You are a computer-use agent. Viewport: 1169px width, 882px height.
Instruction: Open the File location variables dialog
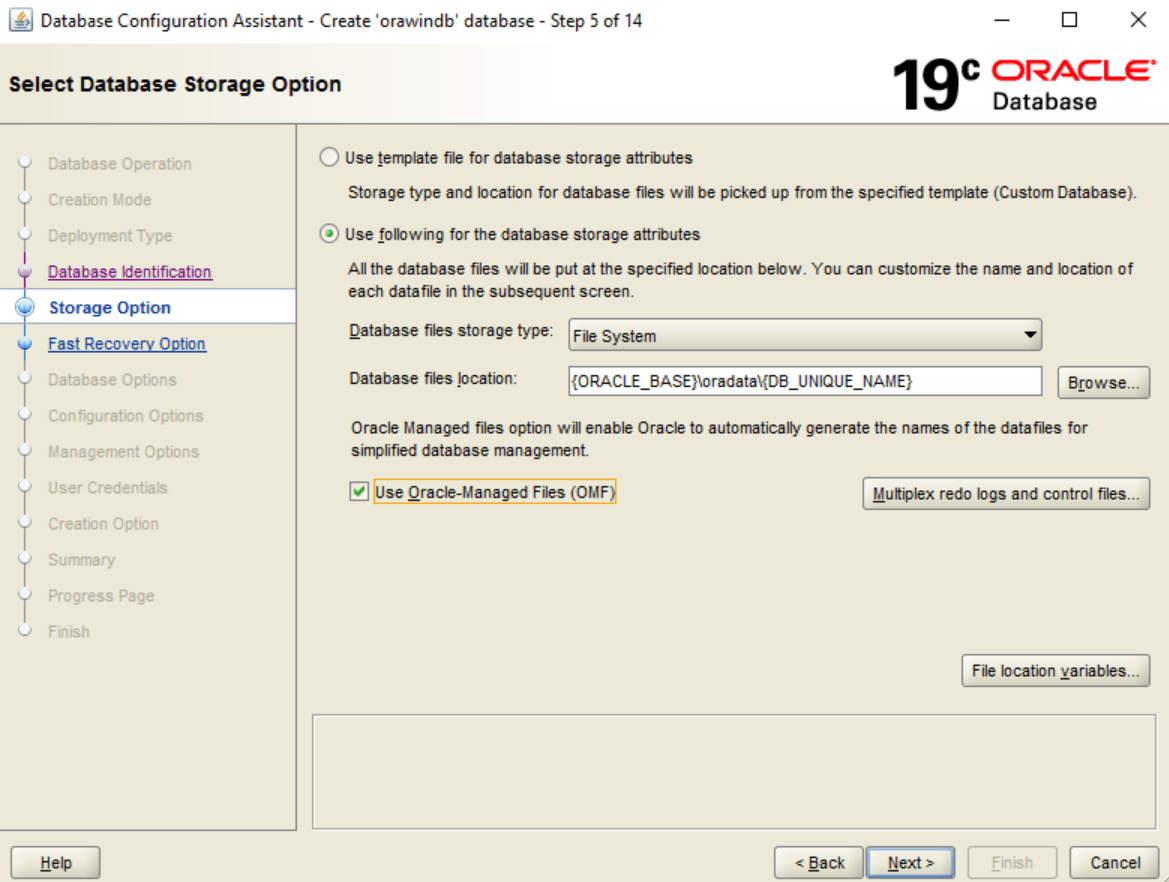(1056, 670)
